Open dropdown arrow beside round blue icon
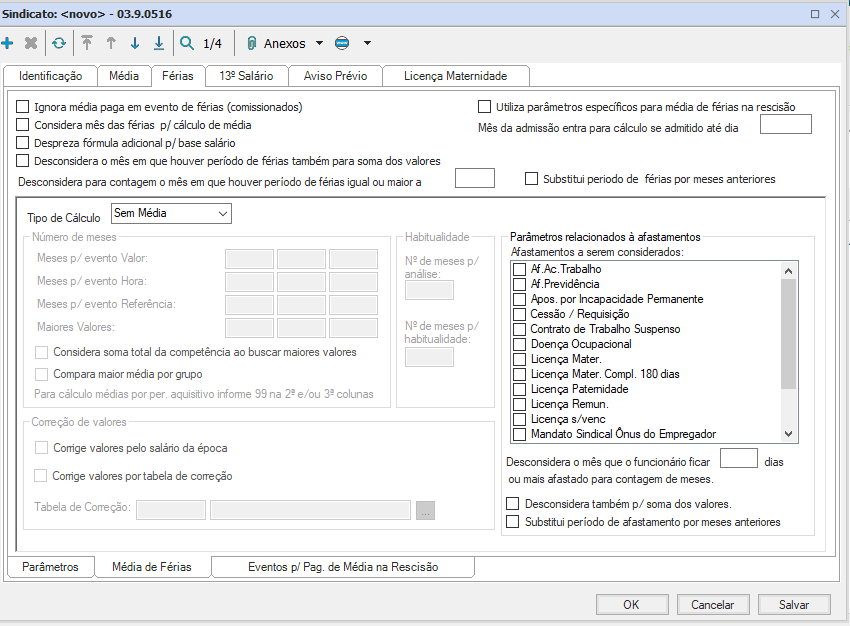This screenshot has height=626, width=850. click(367, 43)
